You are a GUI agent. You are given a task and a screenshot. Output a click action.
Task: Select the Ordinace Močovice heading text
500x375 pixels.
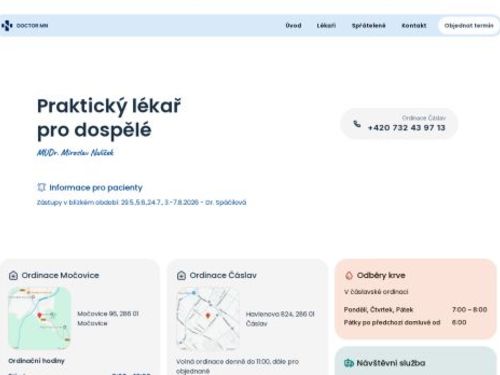[x=60, y=275]
